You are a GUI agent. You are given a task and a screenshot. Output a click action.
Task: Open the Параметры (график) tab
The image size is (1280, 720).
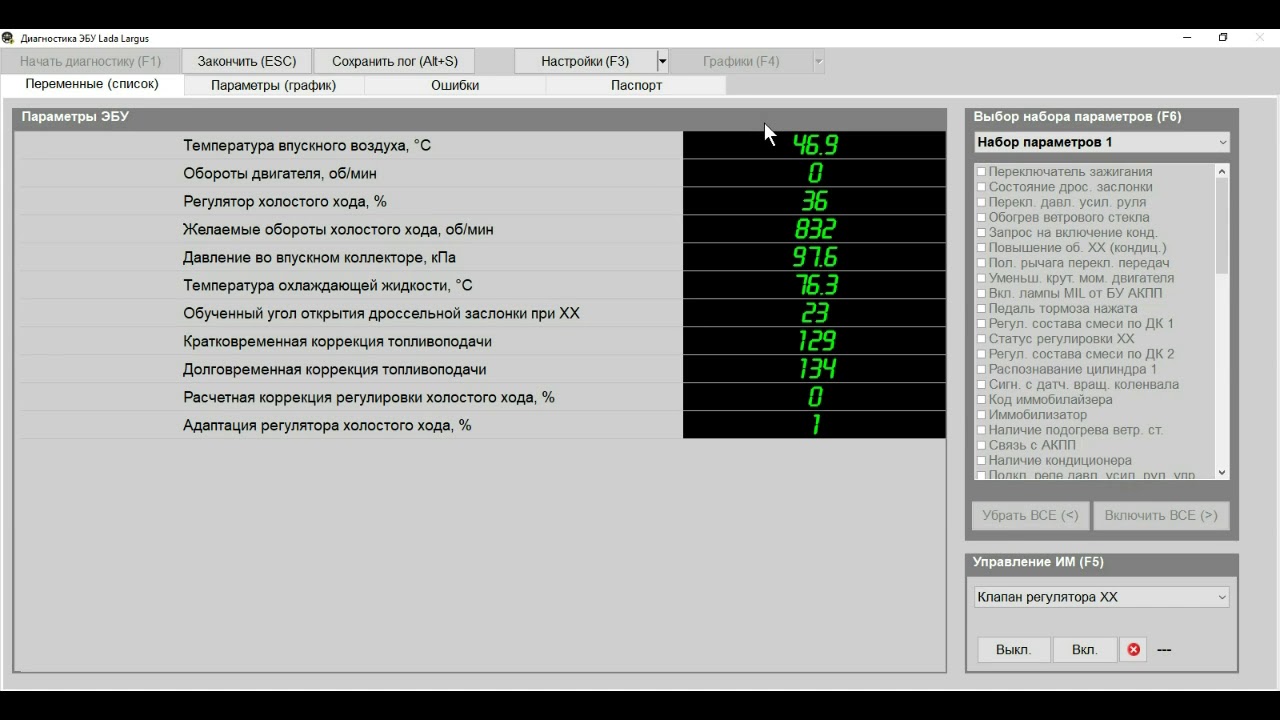point(273,85)
